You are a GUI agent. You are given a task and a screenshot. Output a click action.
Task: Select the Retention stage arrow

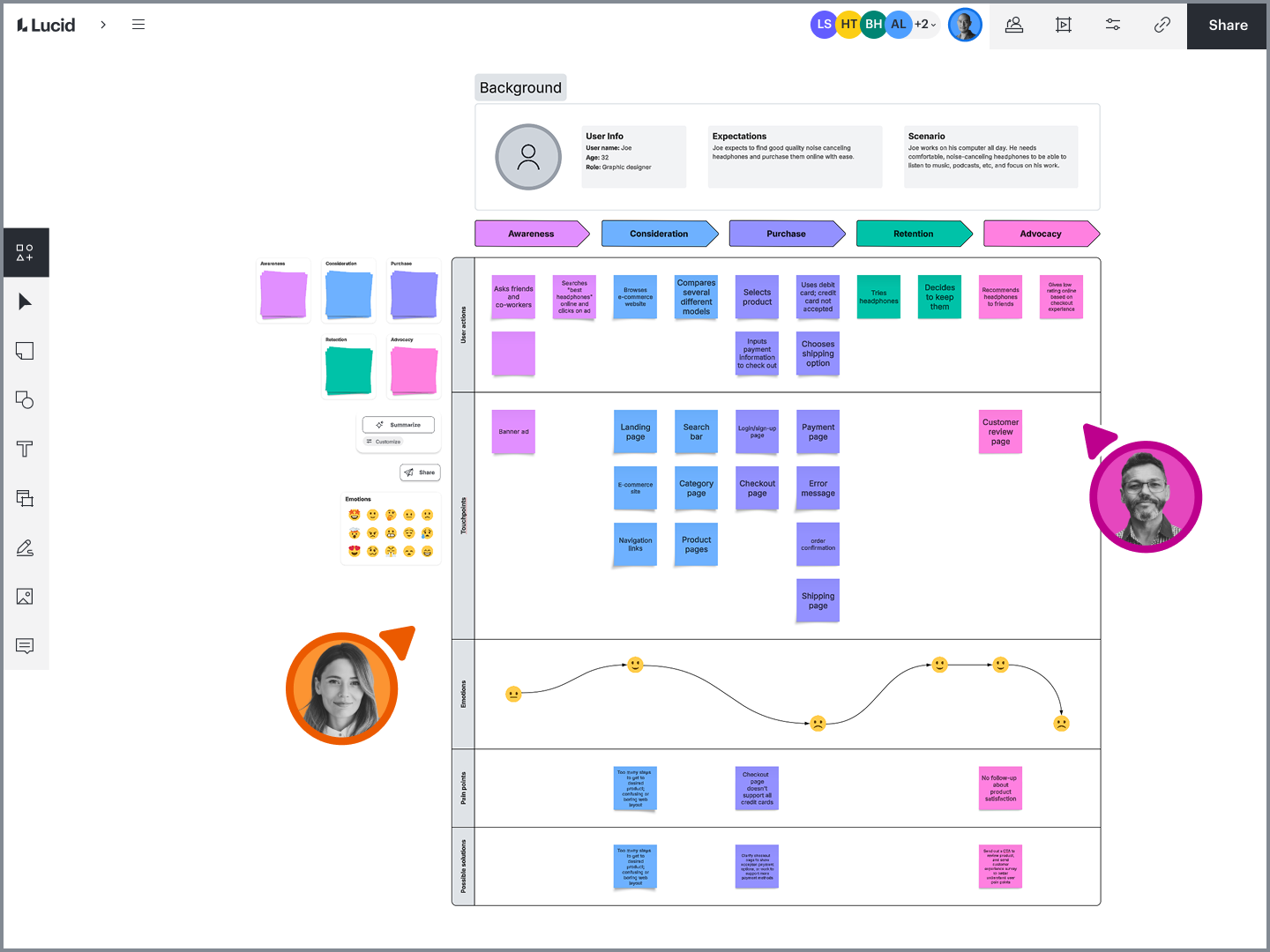click(x=914, y=234)
